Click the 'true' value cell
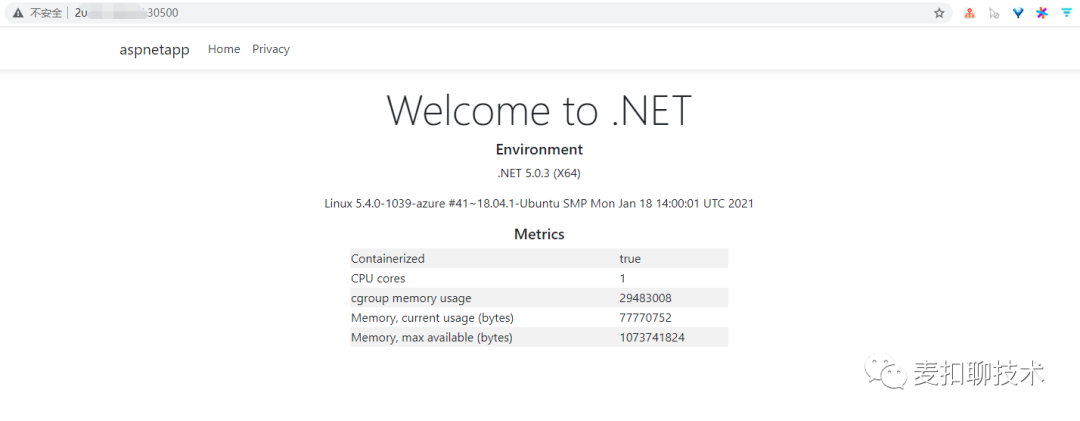The height and width of the screenshot is (421, 1080). 630,258
